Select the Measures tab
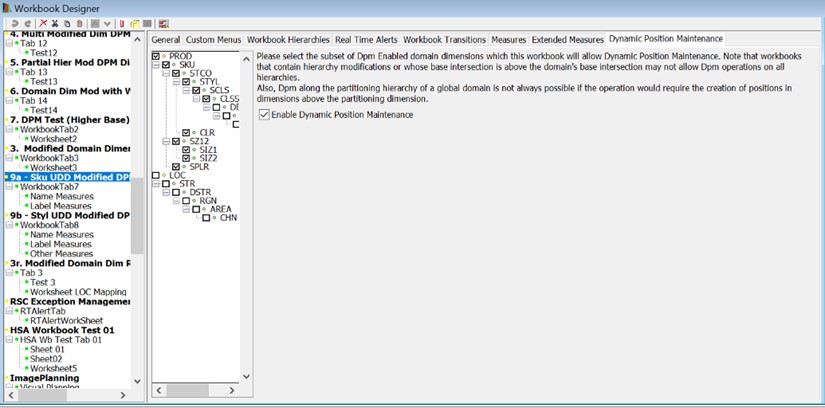825x408 pixels. click(x=509, y=39)
